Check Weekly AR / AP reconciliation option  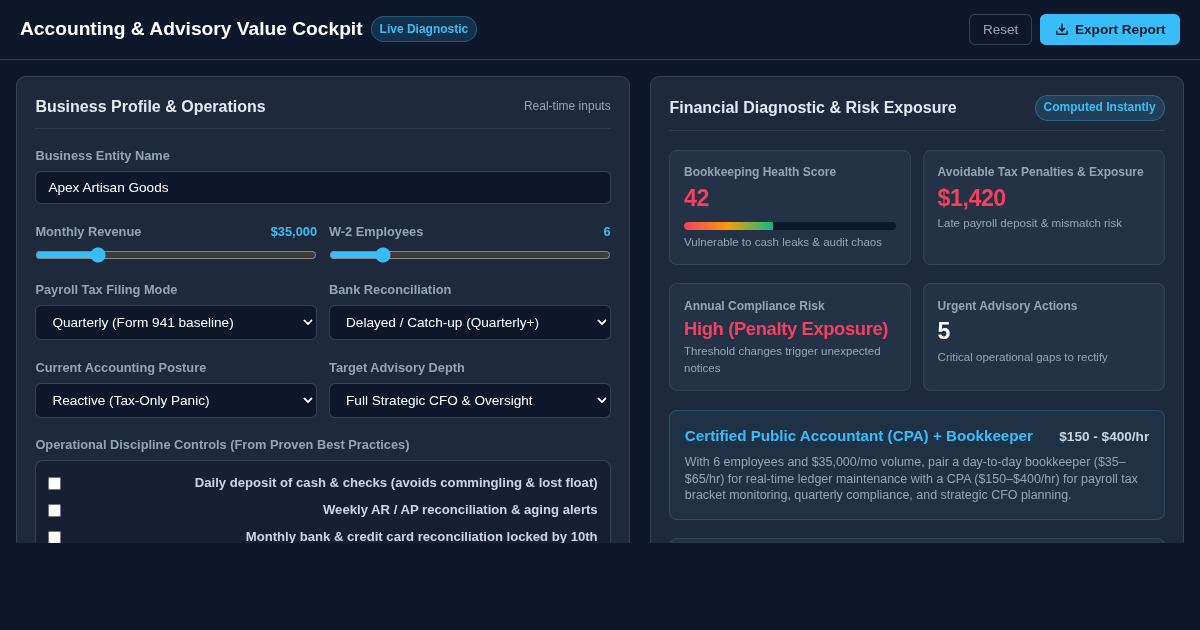coord(54,510)
